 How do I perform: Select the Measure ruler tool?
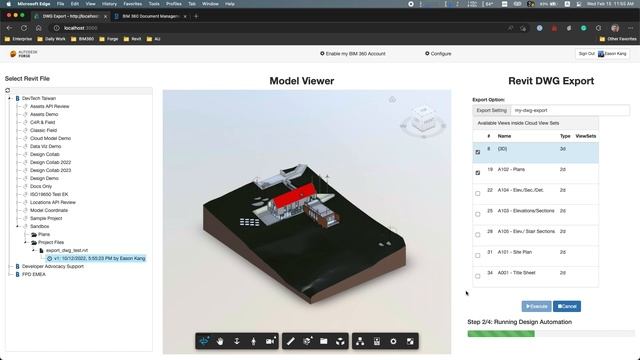291,341
